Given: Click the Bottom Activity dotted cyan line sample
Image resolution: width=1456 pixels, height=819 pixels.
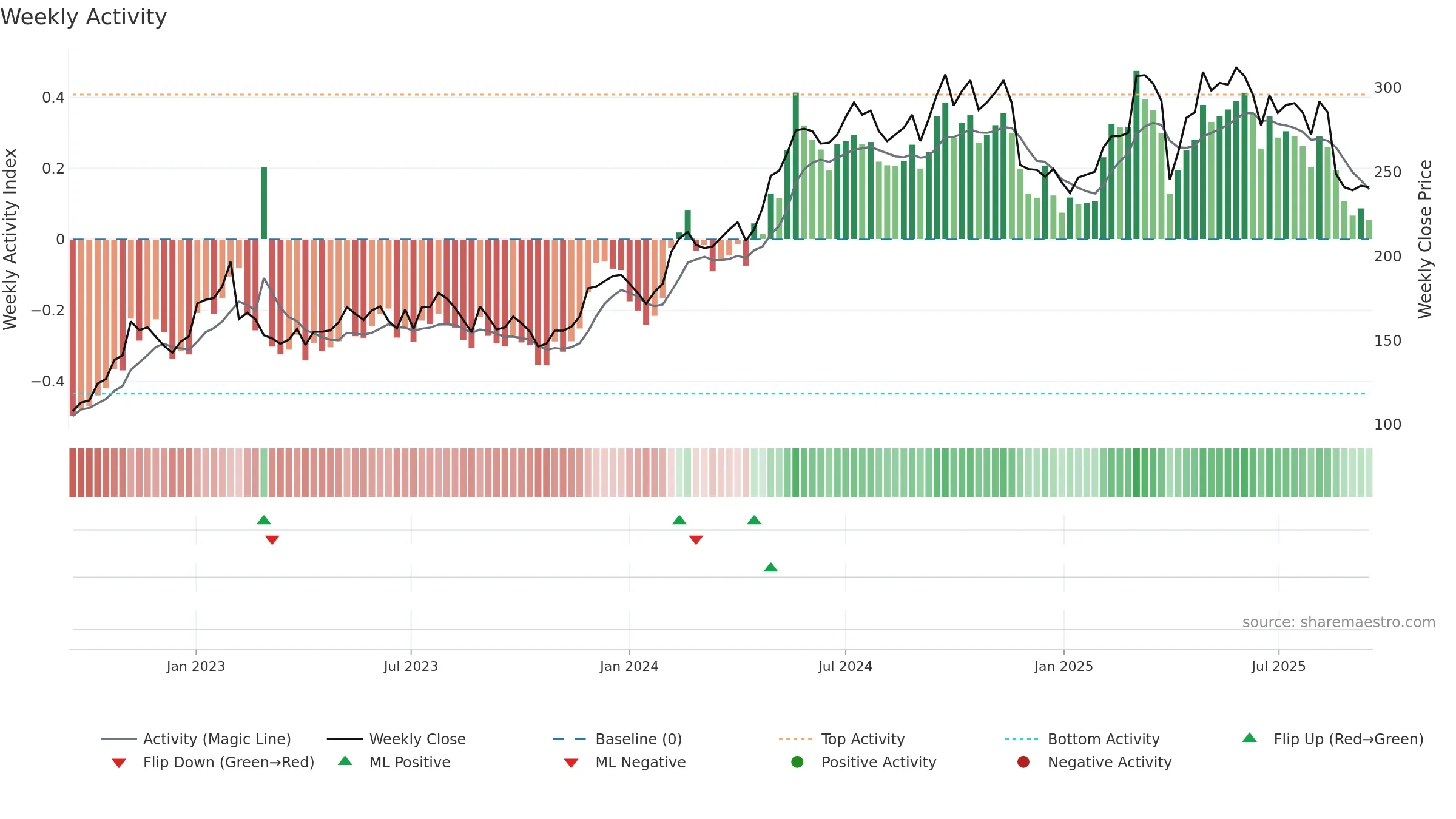Looking at the screenshot, I should tap(1022, 739).
